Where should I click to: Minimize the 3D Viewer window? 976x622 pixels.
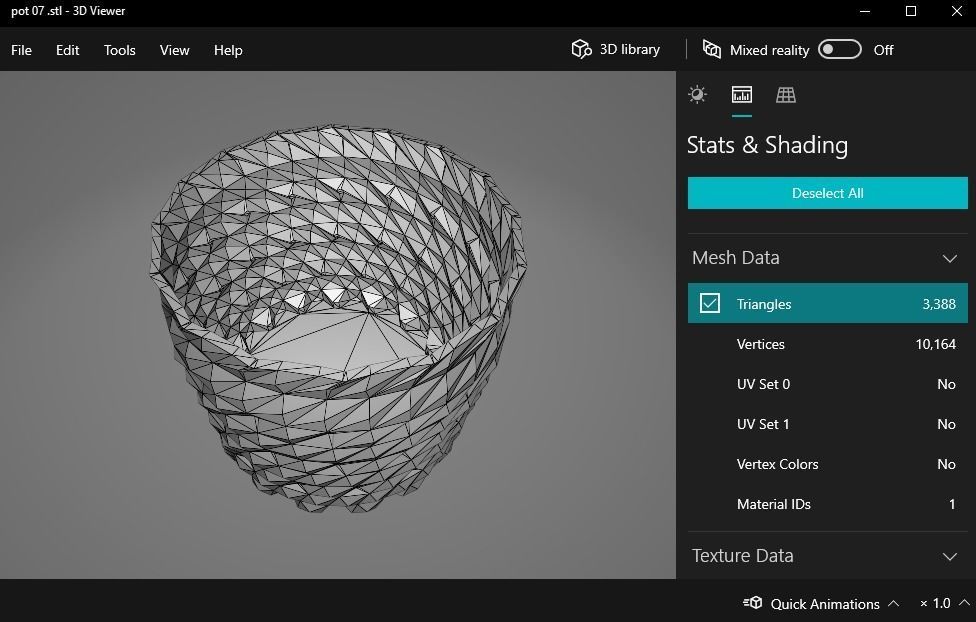865,11
